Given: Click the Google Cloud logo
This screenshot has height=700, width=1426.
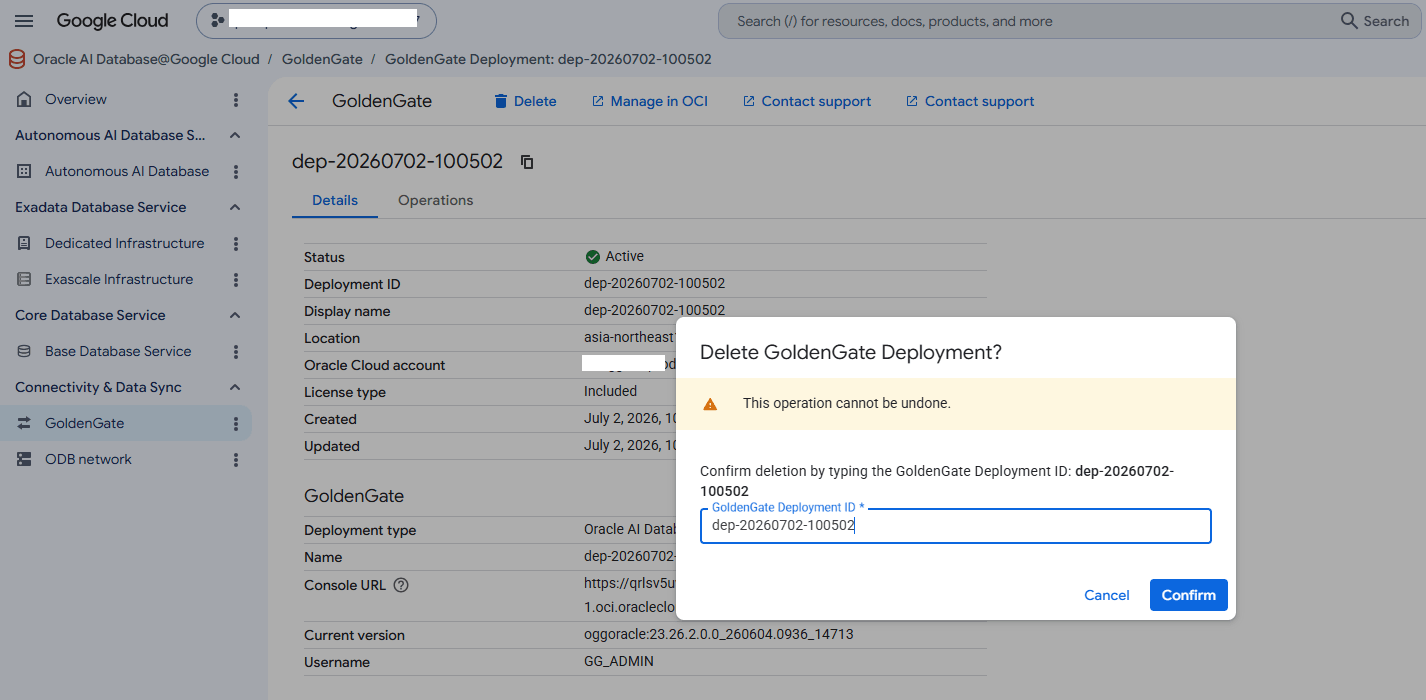Looking at the screenshot, I should point(112,21).
